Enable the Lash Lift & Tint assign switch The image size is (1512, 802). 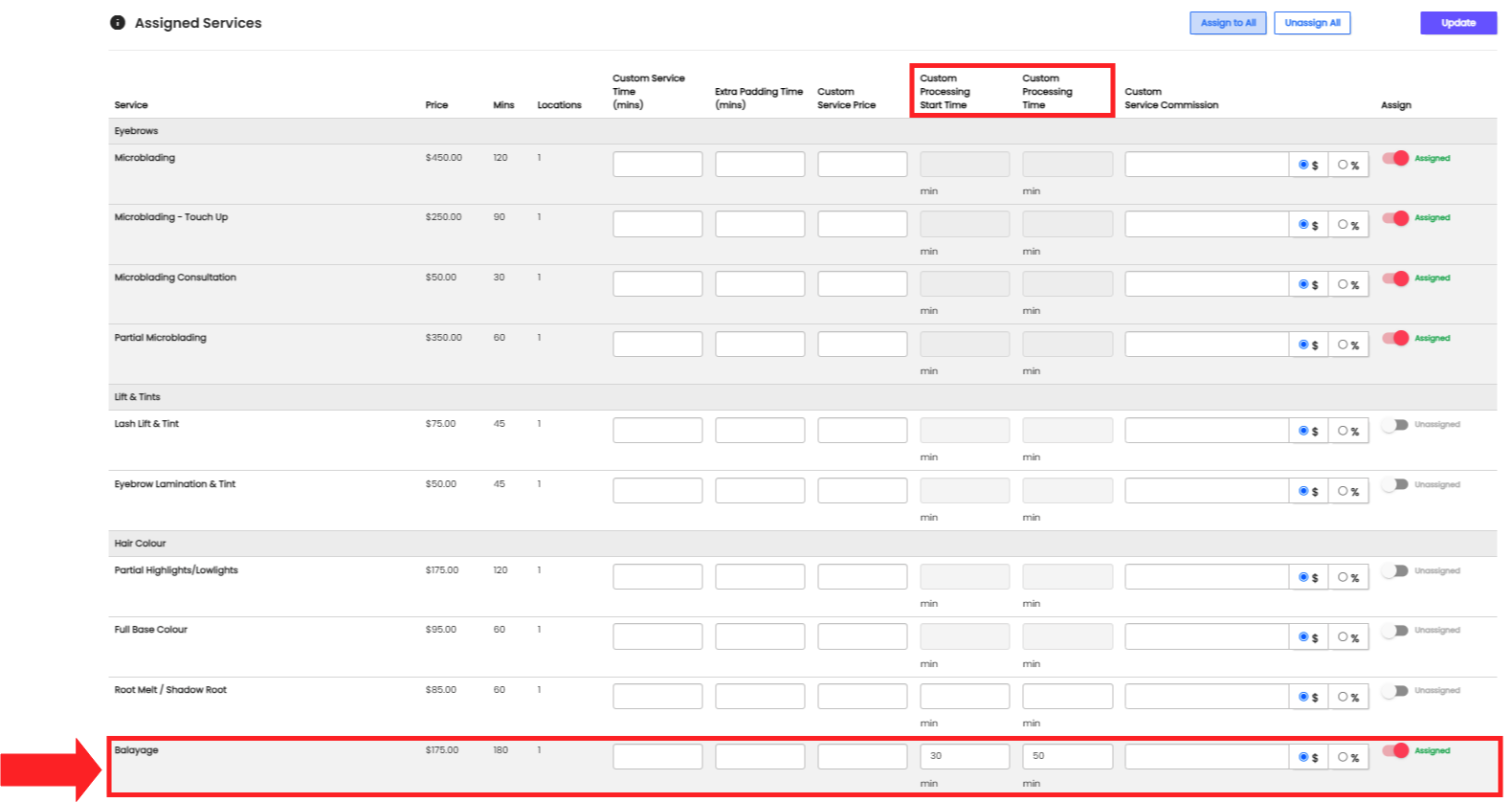(1395, 425)
